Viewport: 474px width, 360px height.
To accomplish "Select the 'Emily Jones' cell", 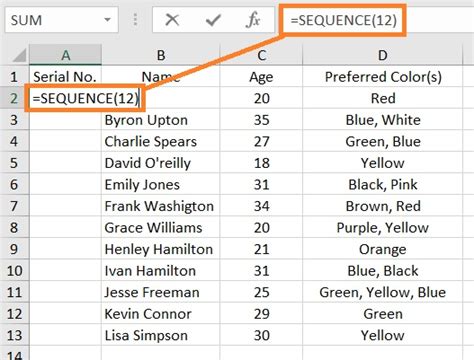I will tap(161, 184).
